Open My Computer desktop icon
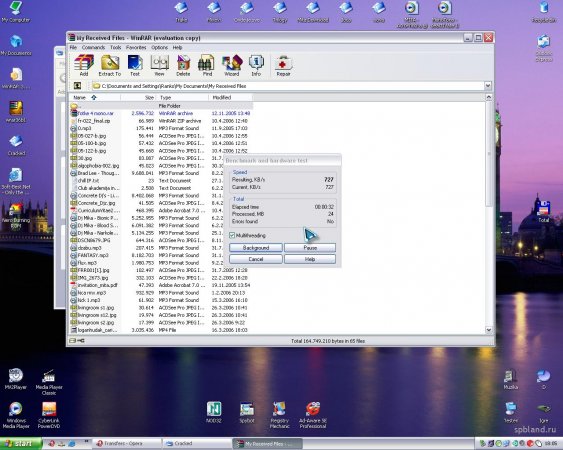This screenshot has width=563, height=450. tap(16, 12)
